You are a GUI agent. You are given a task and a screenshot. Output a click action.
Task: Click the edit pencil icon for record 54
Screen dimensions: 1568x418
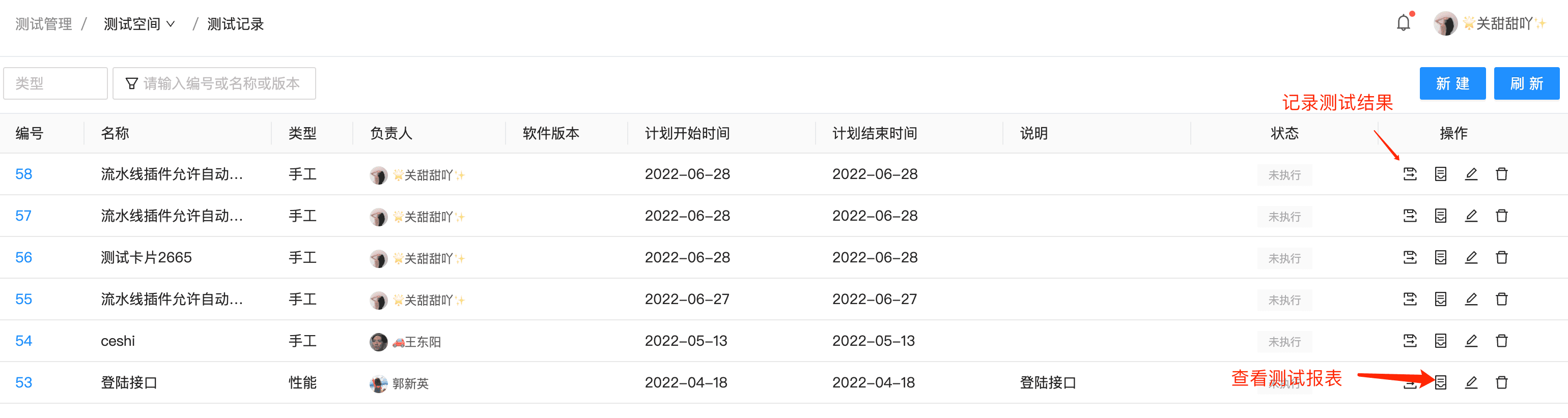click(1472, 341)
